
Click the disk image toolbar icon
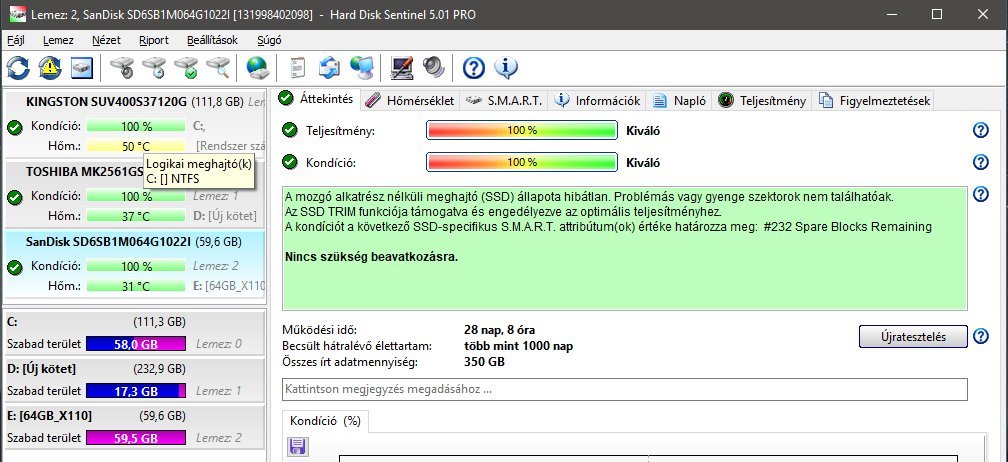[x=82, y=67]
